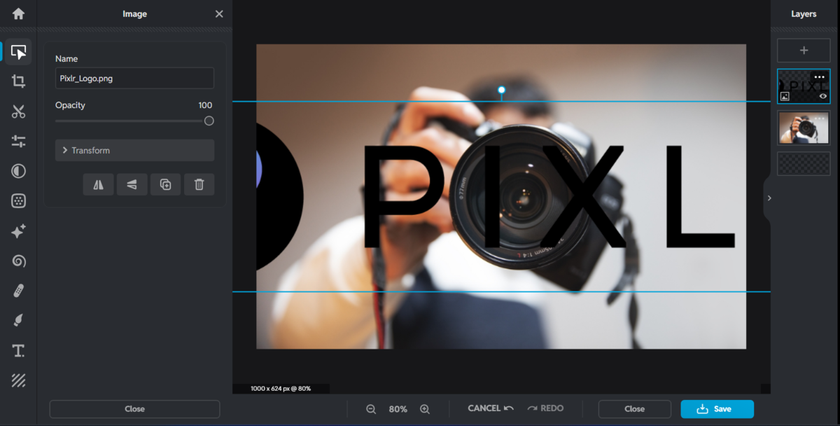This screenshot has width=840, height=426.
Task: Delete the layer with trash icon
Action: click(x=199, y=184)
